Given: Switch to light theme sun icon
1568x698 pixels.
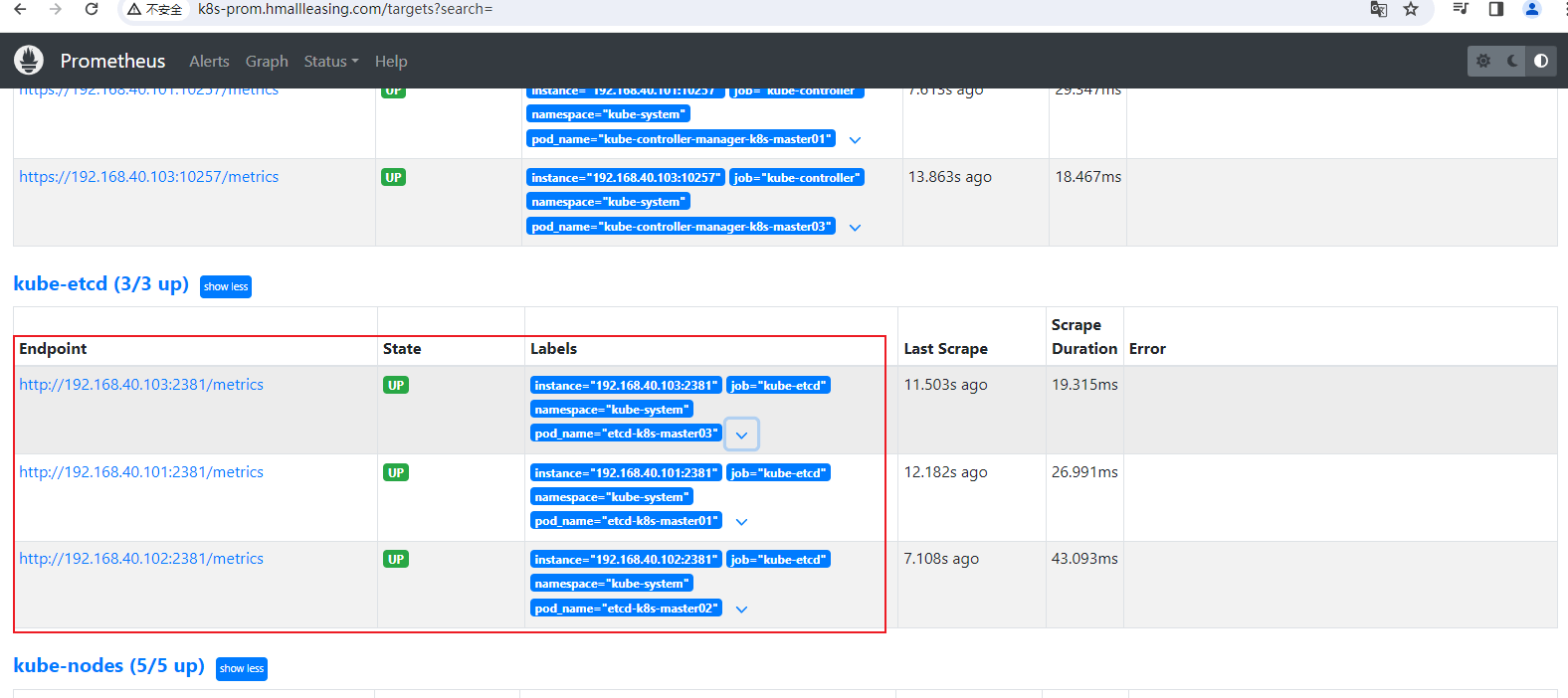Looking at the screenshot, I should point(1483,61).
